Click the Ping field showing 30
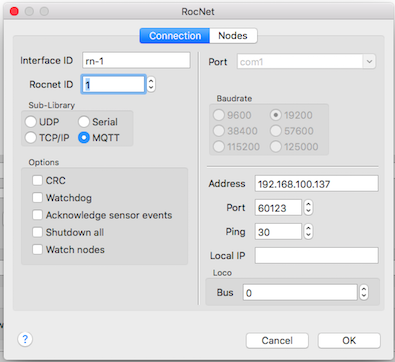This screenshot has height=362, width=395. point(278,231)
